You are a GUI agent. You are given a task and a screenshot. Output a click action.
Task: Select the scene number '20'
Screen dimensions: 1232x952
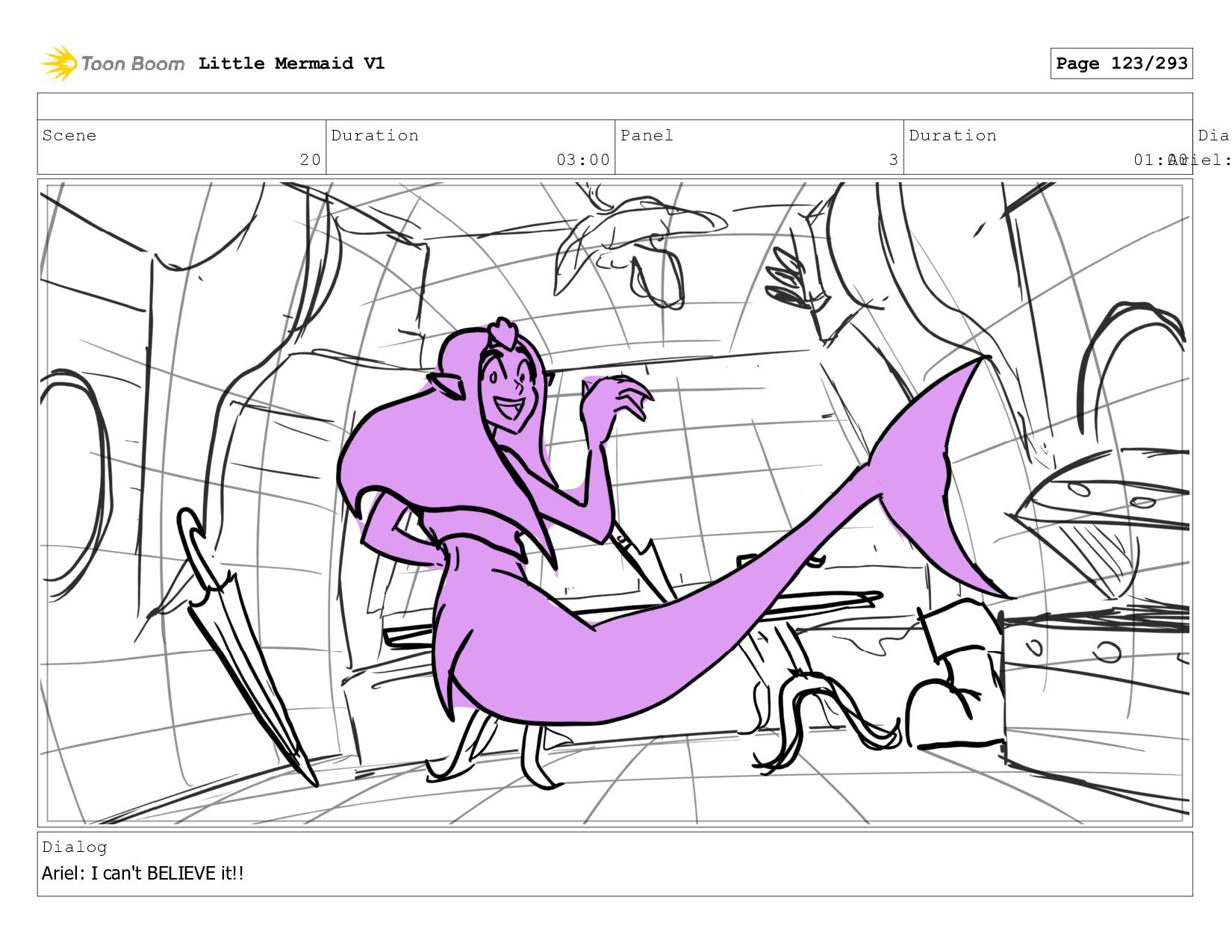[310, 160]
